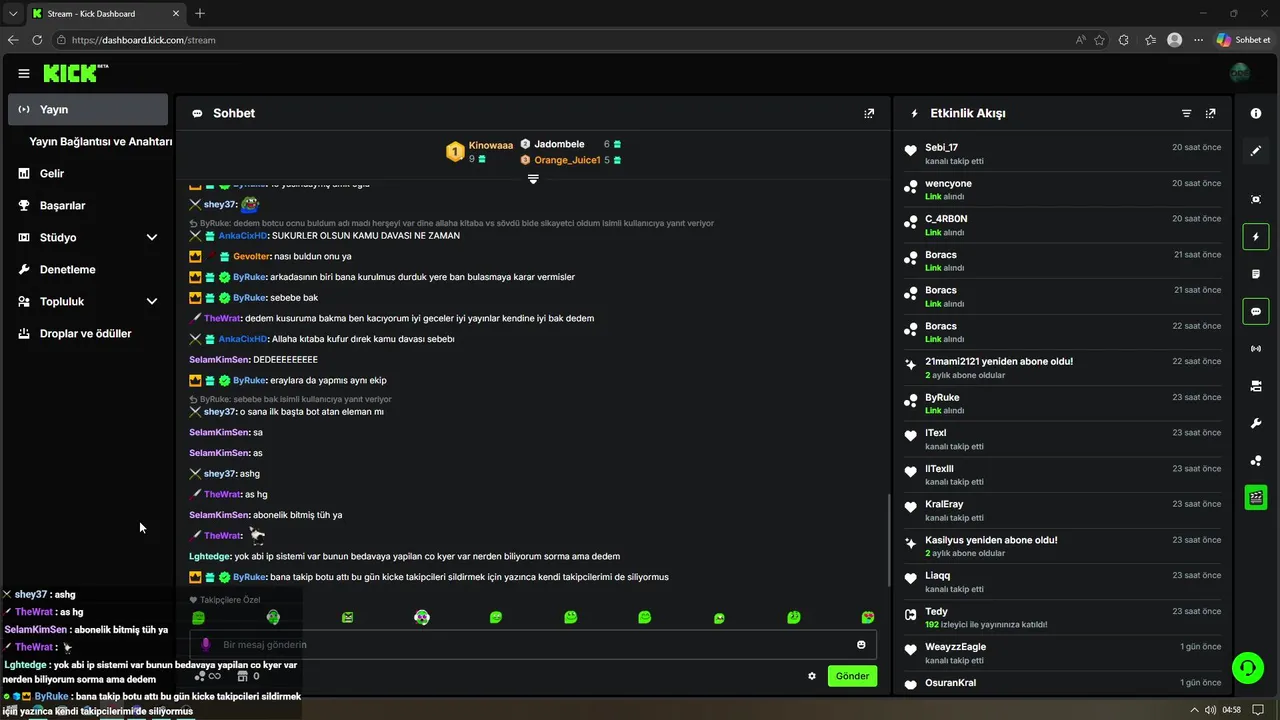Toggle the chat bubble panel icon
1280x720 pixels.
click(x=1256, y=312)
